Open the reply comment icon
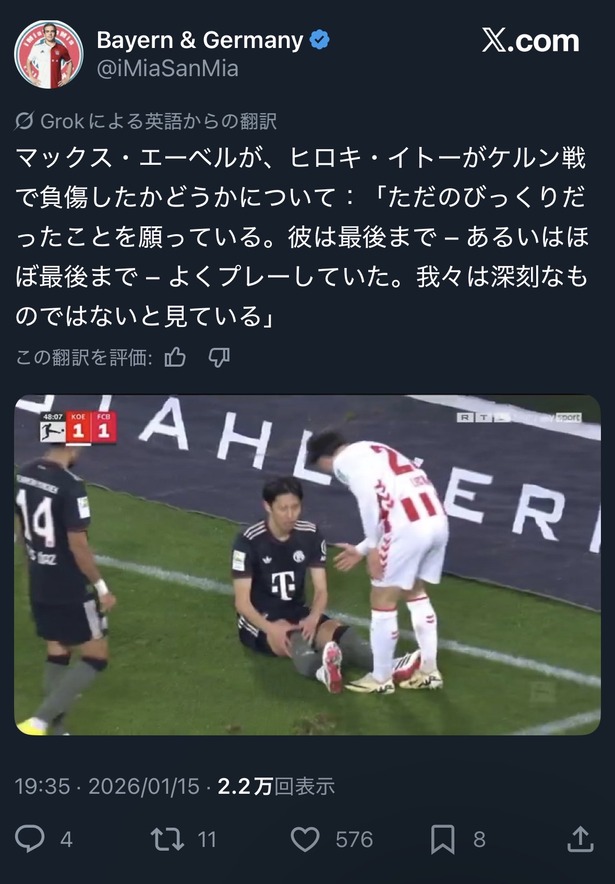615x884 pixels. [29, 838]
